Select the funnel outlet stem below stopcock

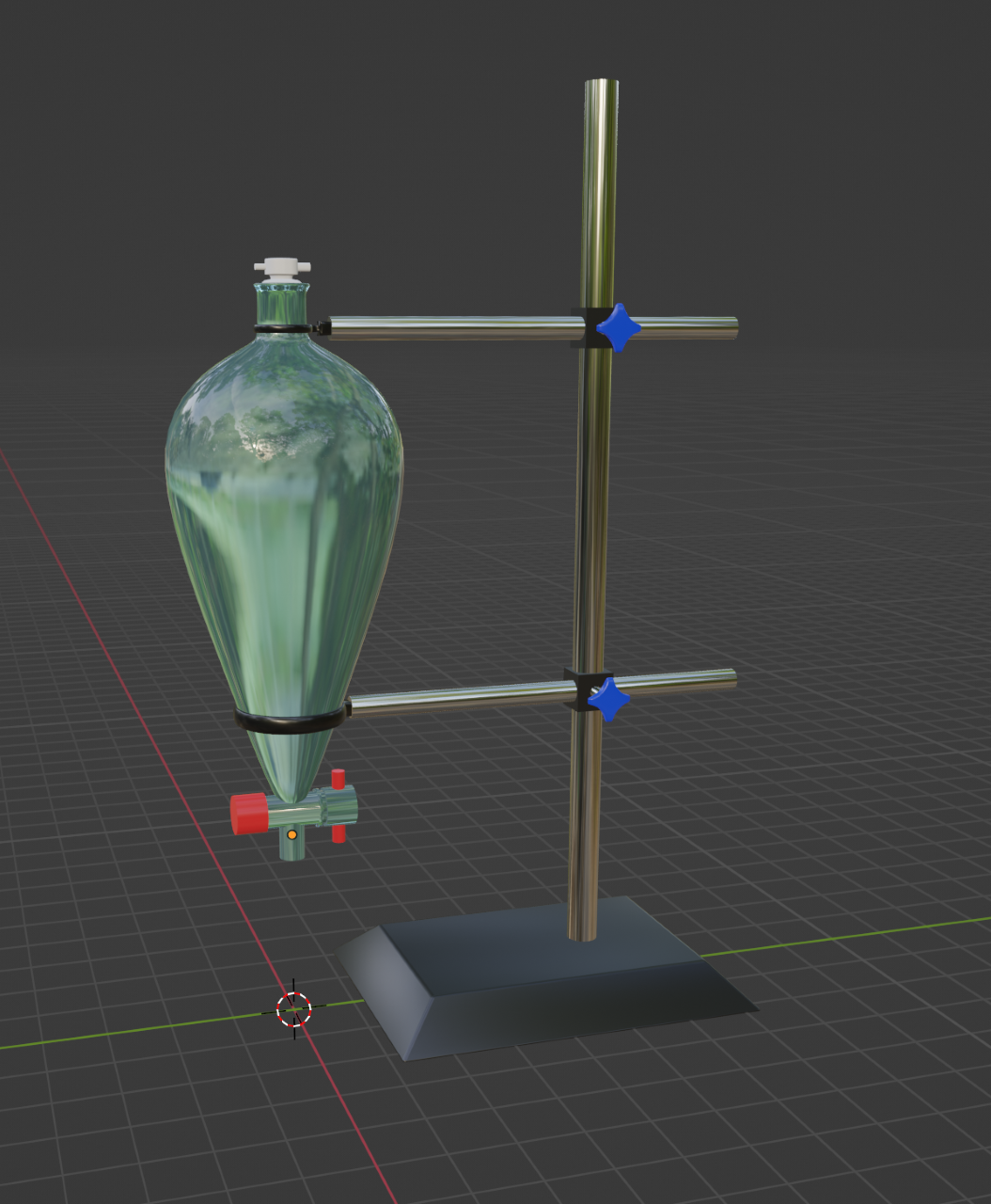[x=292, y=845]
